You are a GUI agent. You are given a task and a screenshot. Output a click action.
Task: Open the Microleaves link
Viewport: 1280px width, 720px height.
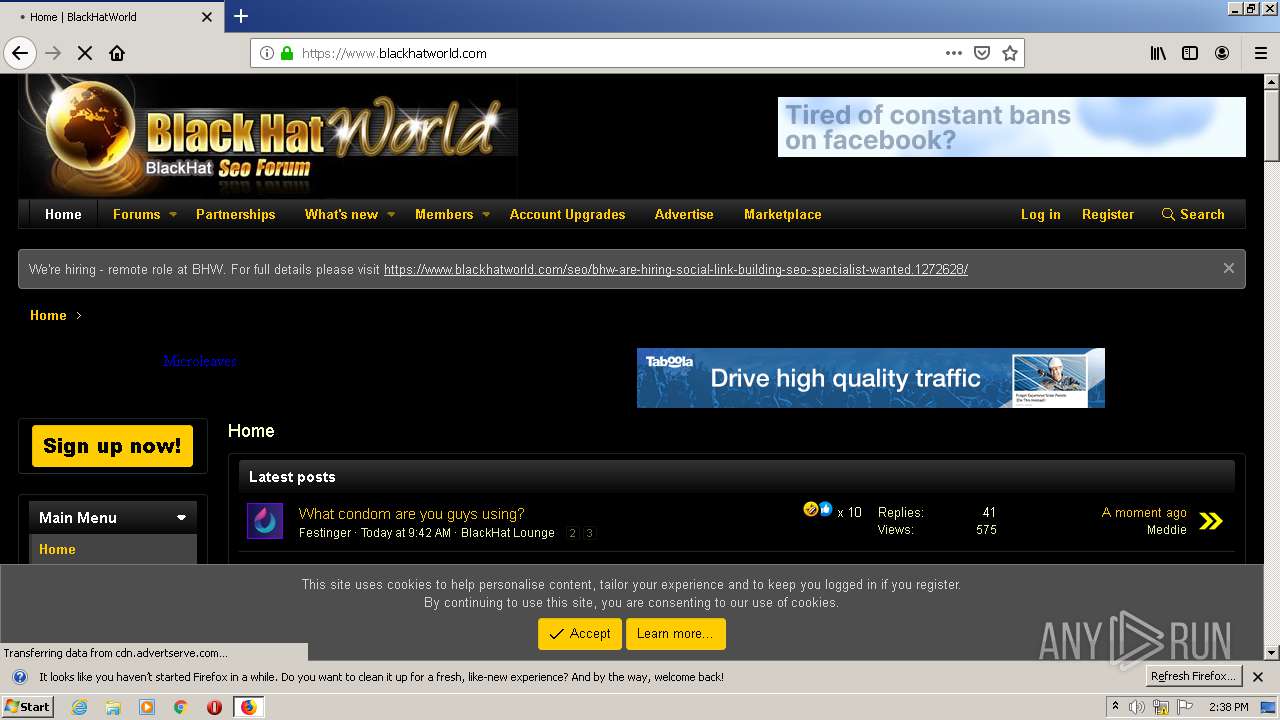pyautogui.click(x=199, y=361)
